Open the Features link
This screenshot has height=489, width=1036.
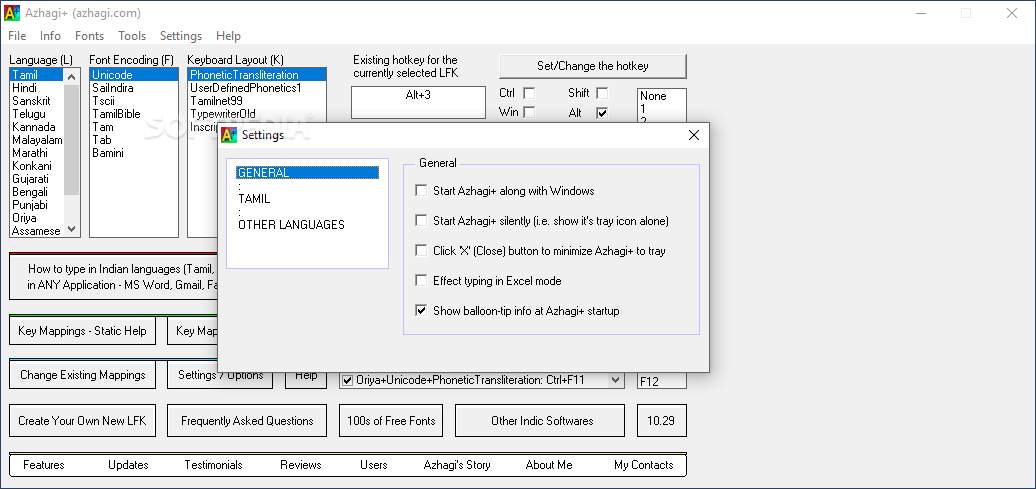(44, 465)
